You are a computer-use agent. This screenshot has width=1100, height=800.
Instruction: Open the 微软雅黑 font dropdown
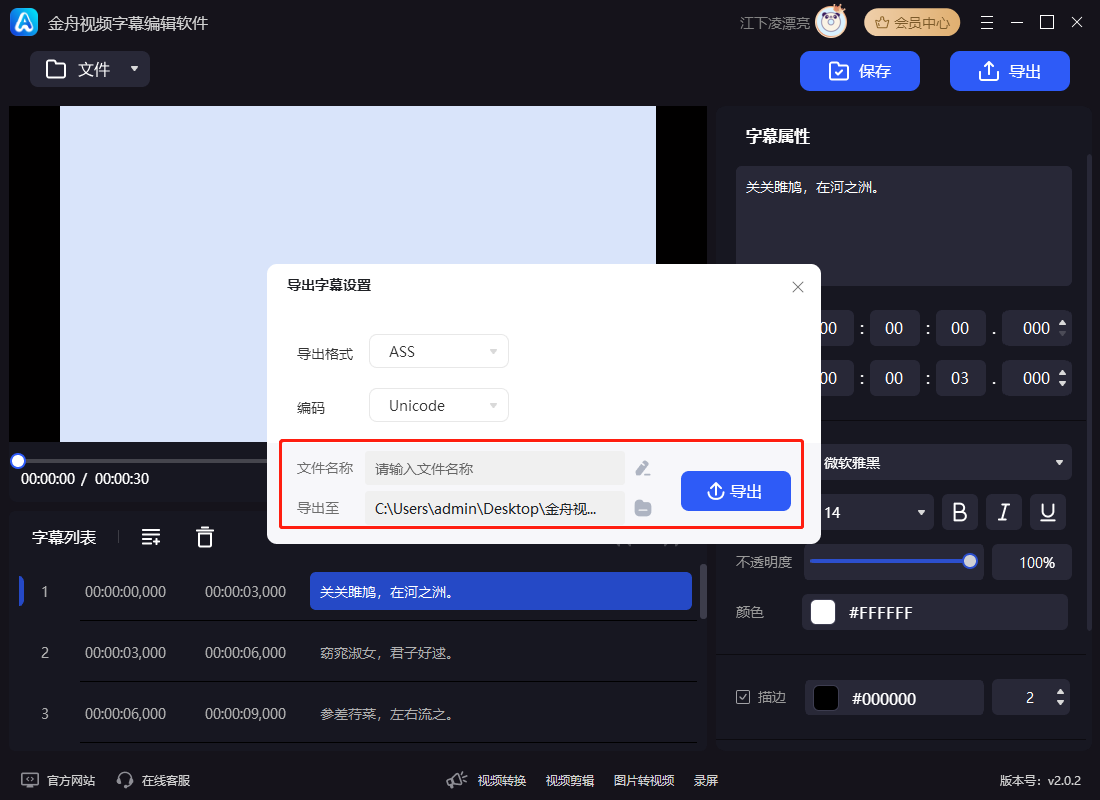945,462
